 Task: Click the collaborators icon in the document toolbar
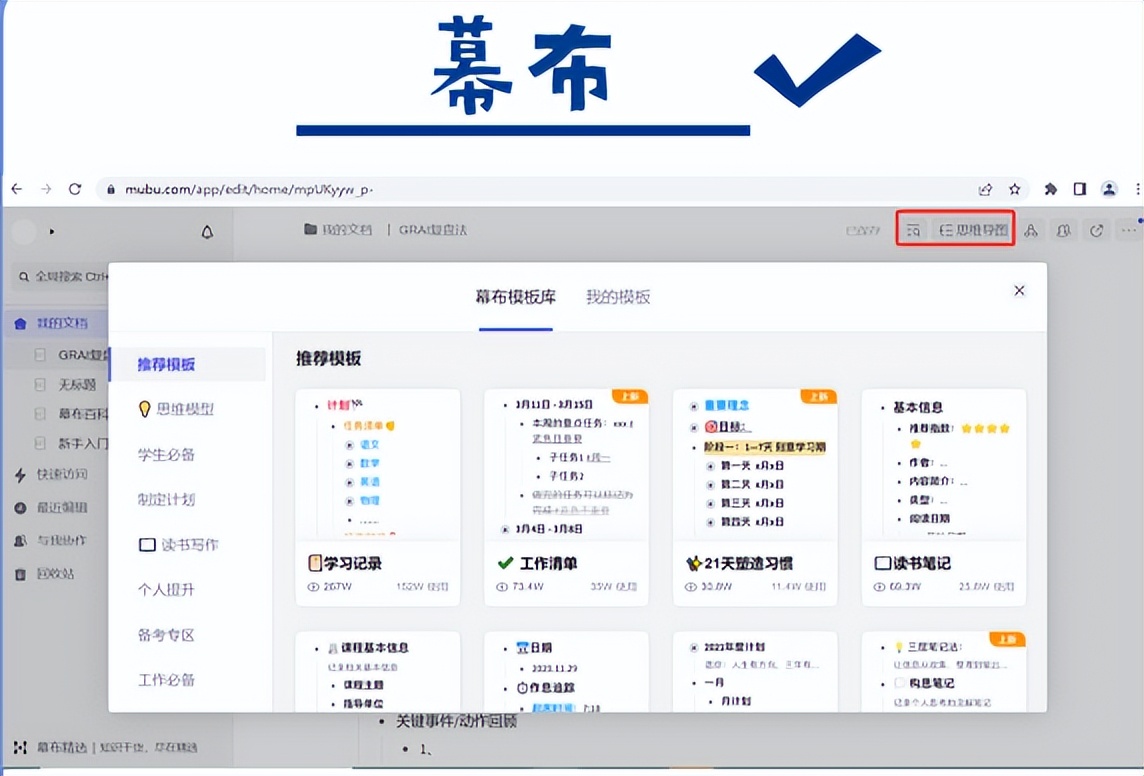coord(1064,230)
